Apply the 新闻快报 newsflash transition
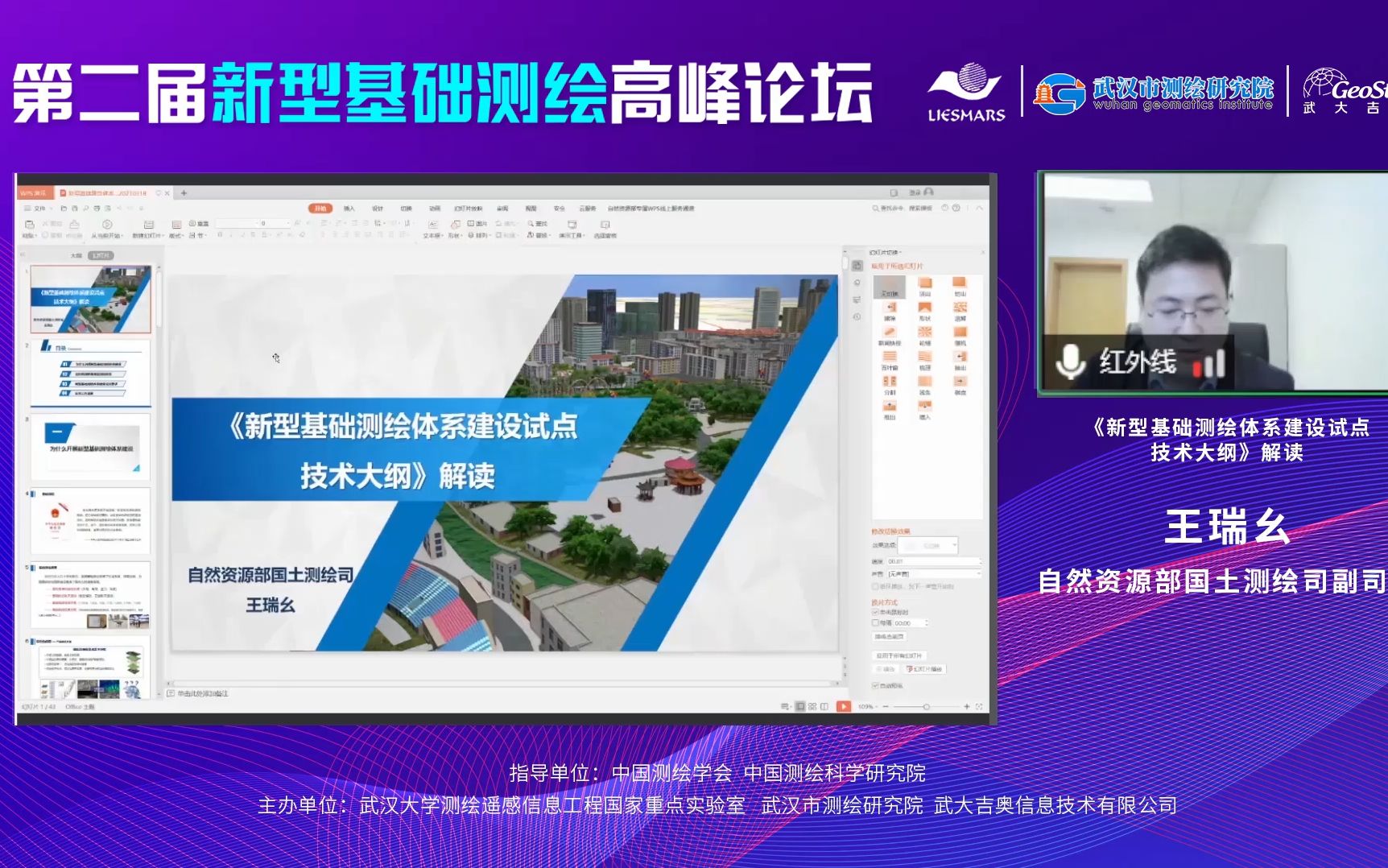The height and width of the screenshot is (868, 1388). pos(890,336)
